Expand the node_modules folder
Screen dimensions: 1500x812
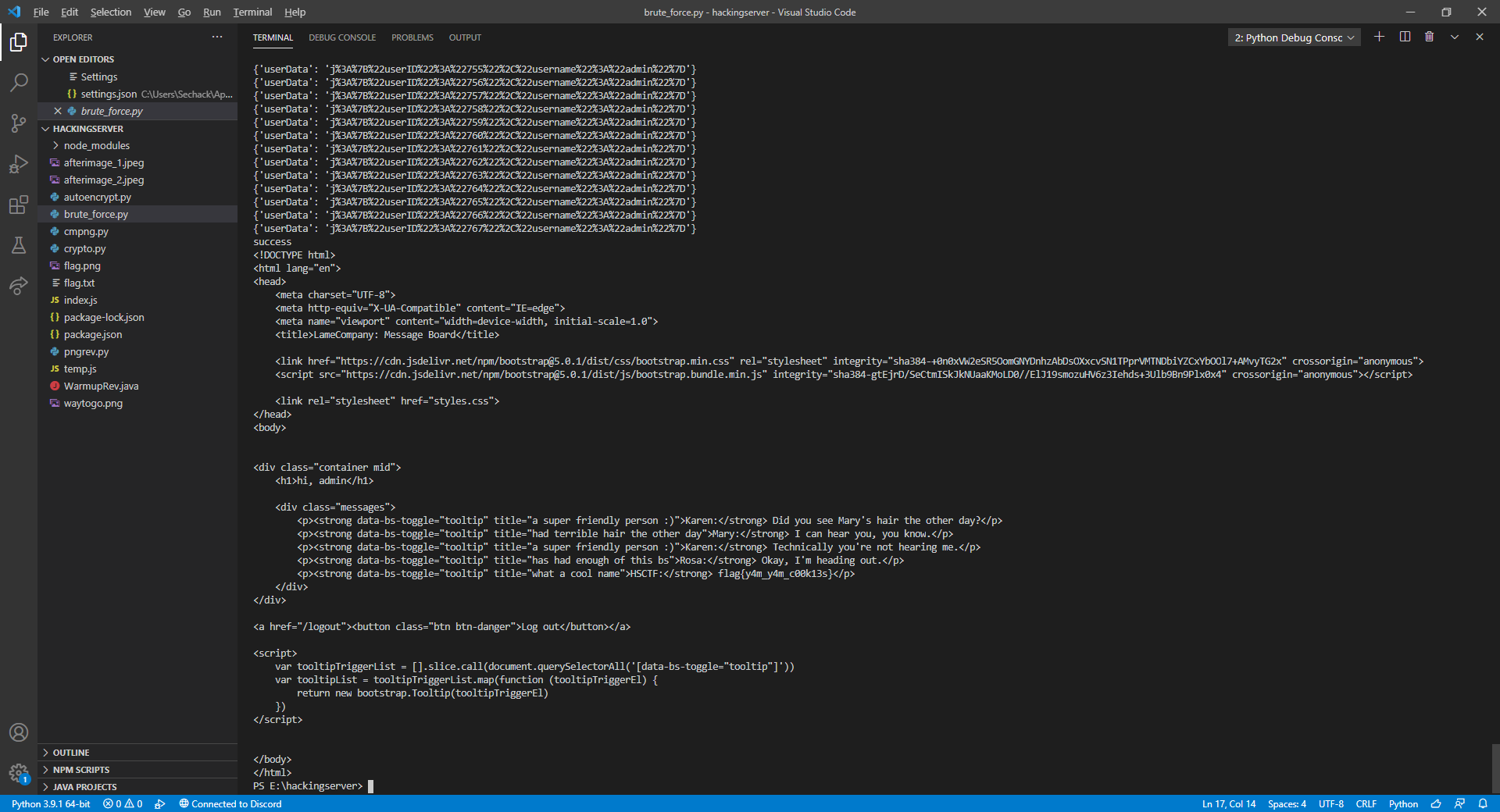[x=96, y=146]
